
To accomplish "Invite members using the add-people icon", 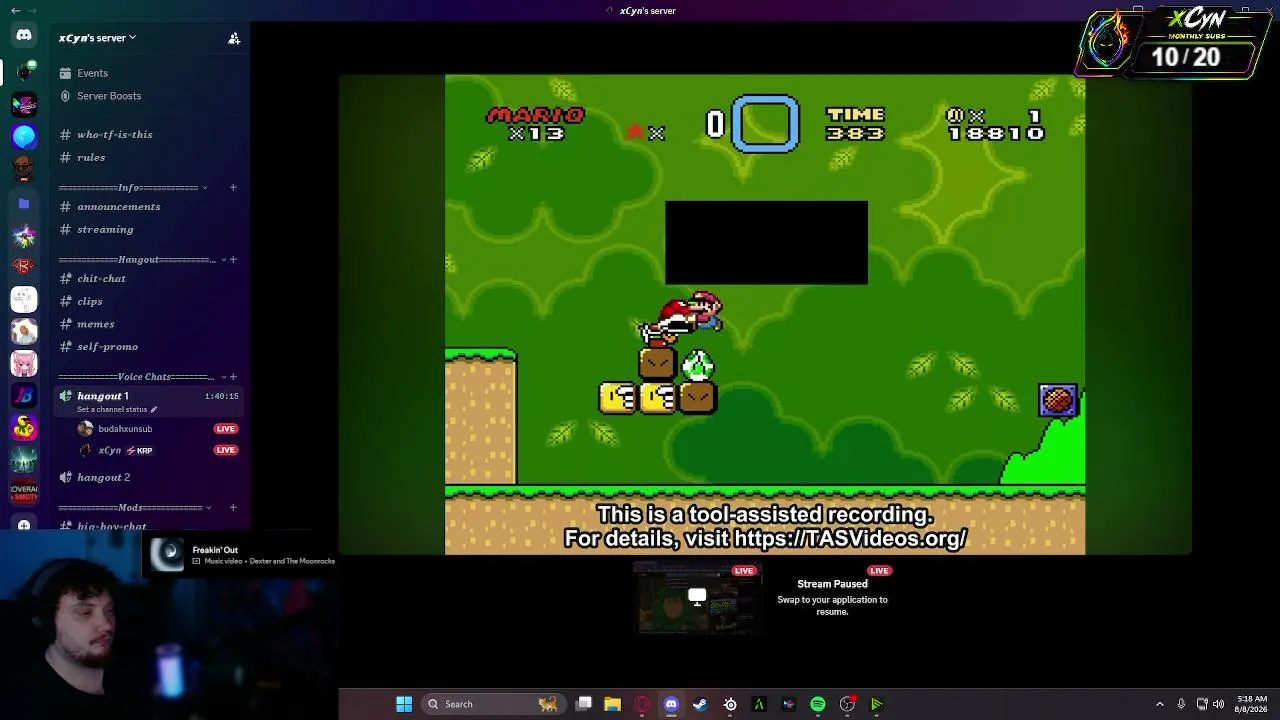I will pyautogui.click(x=234, y=38).
